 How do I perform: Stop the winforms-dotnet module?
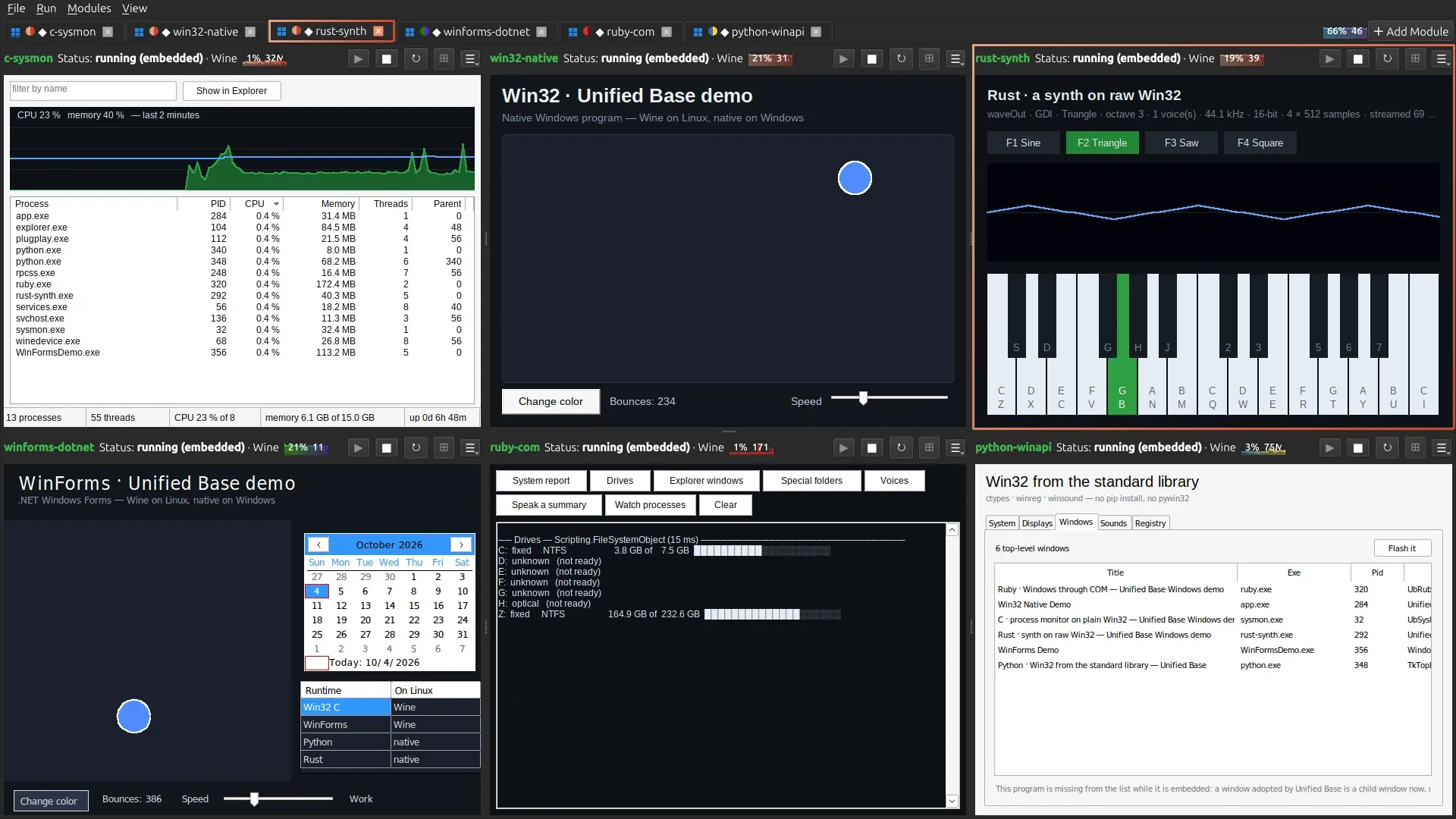(386, 447)
